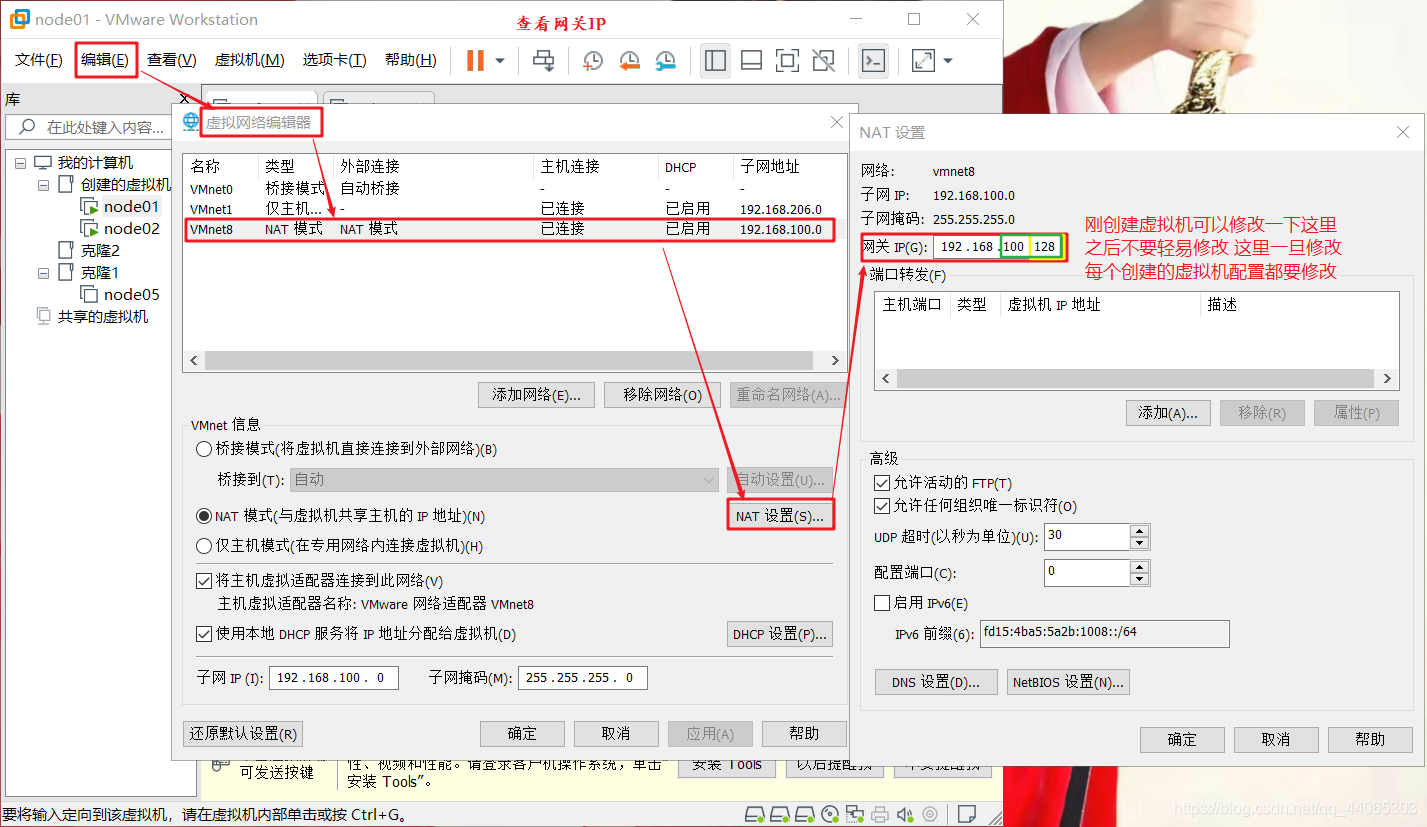Open the 帮助(H) menu
The height and width of the screenshot is (827, 1427).
410,60
